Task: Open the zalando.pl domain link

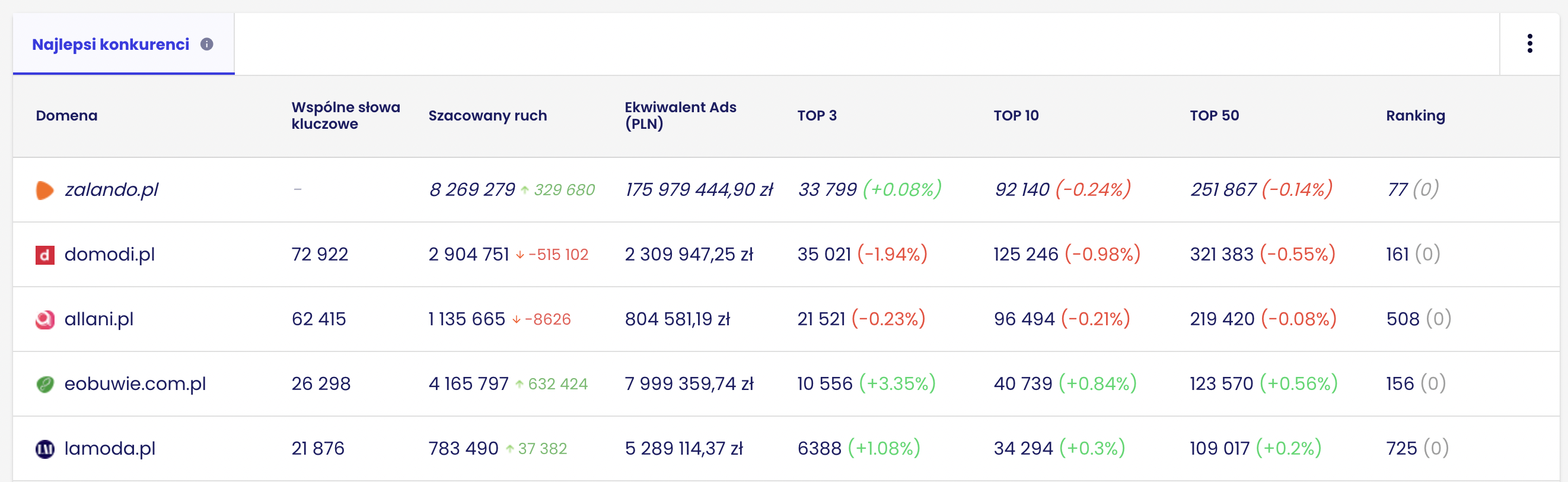Action: pos(111,189)
